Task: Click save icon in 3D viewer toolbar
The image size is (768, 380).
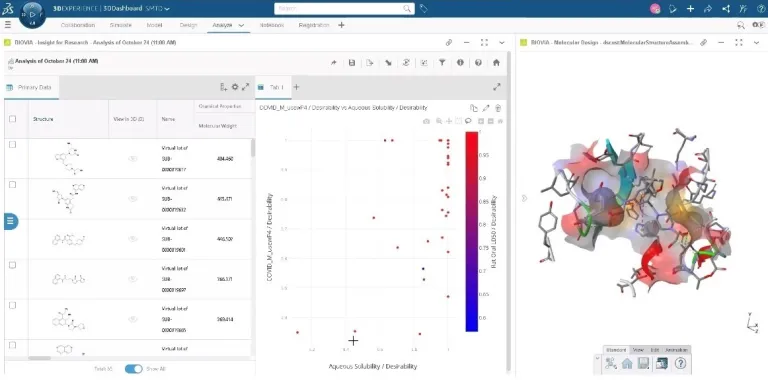Action: tap(644, 363)
